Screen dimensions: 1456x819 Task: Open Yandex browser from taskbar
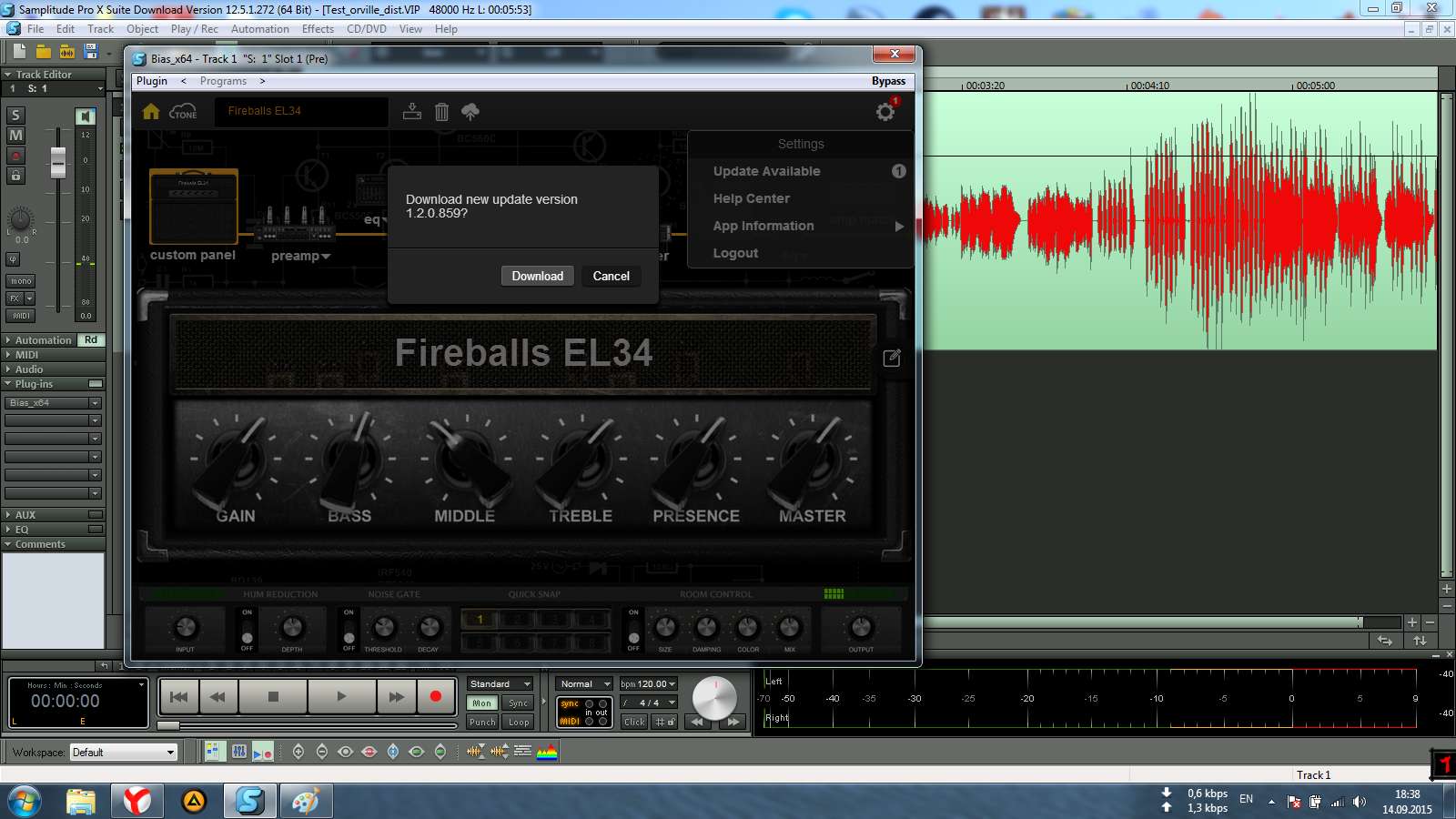coord(137,801)
